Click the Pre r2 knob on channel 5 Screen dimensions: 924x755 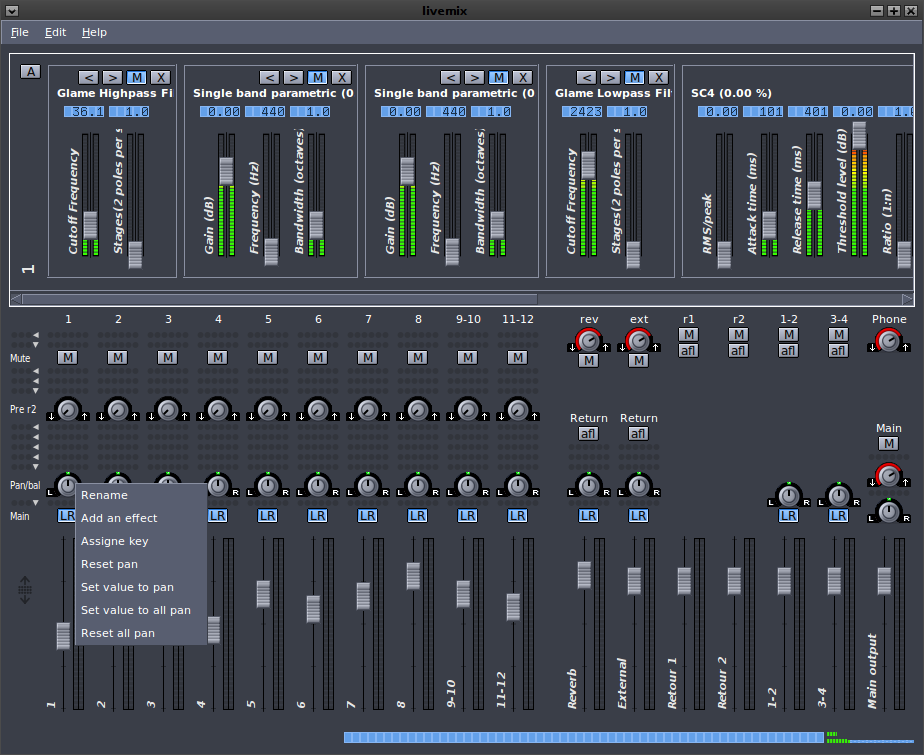pos(267,409)
